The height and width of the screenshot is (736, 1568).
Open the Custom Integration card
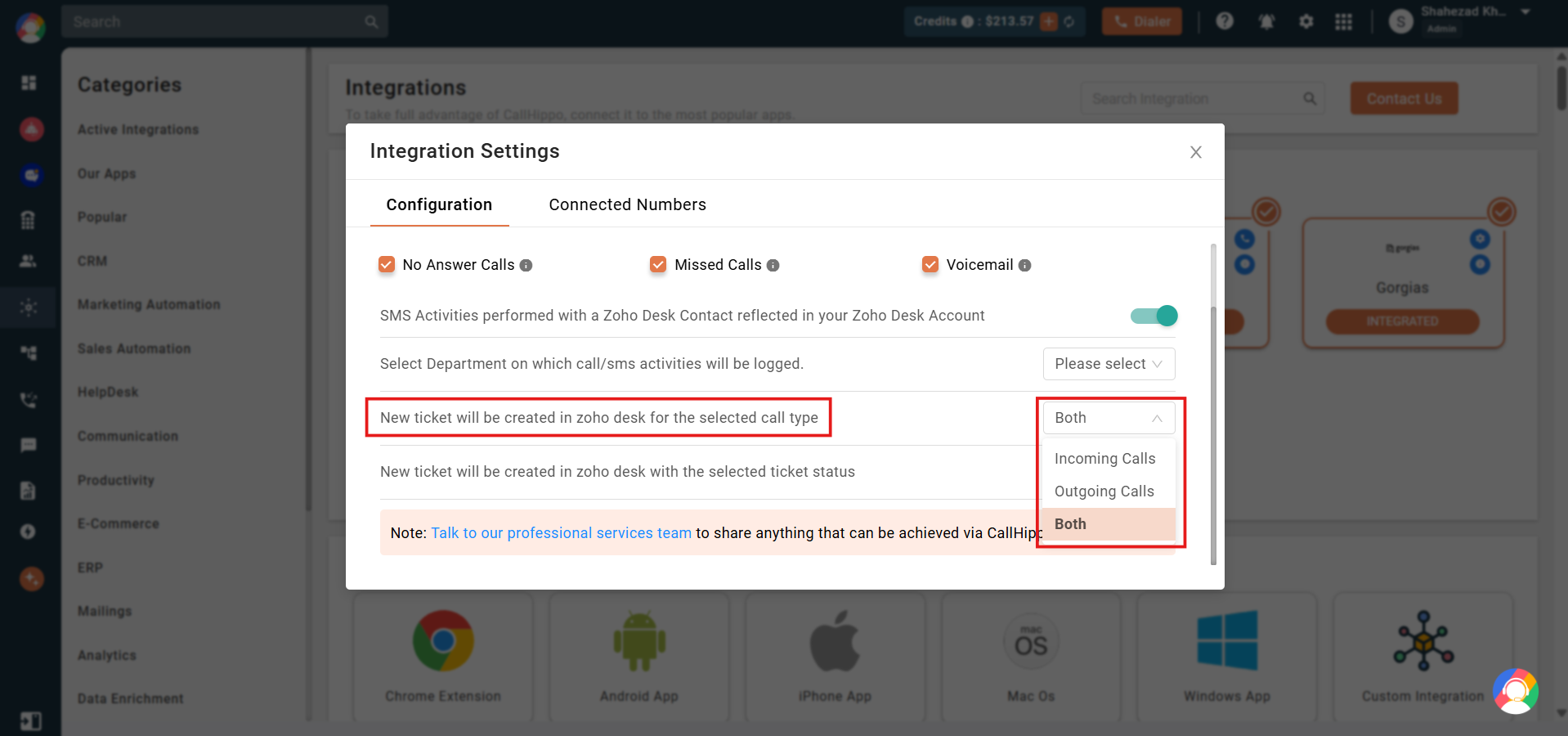coord(1423,656)
